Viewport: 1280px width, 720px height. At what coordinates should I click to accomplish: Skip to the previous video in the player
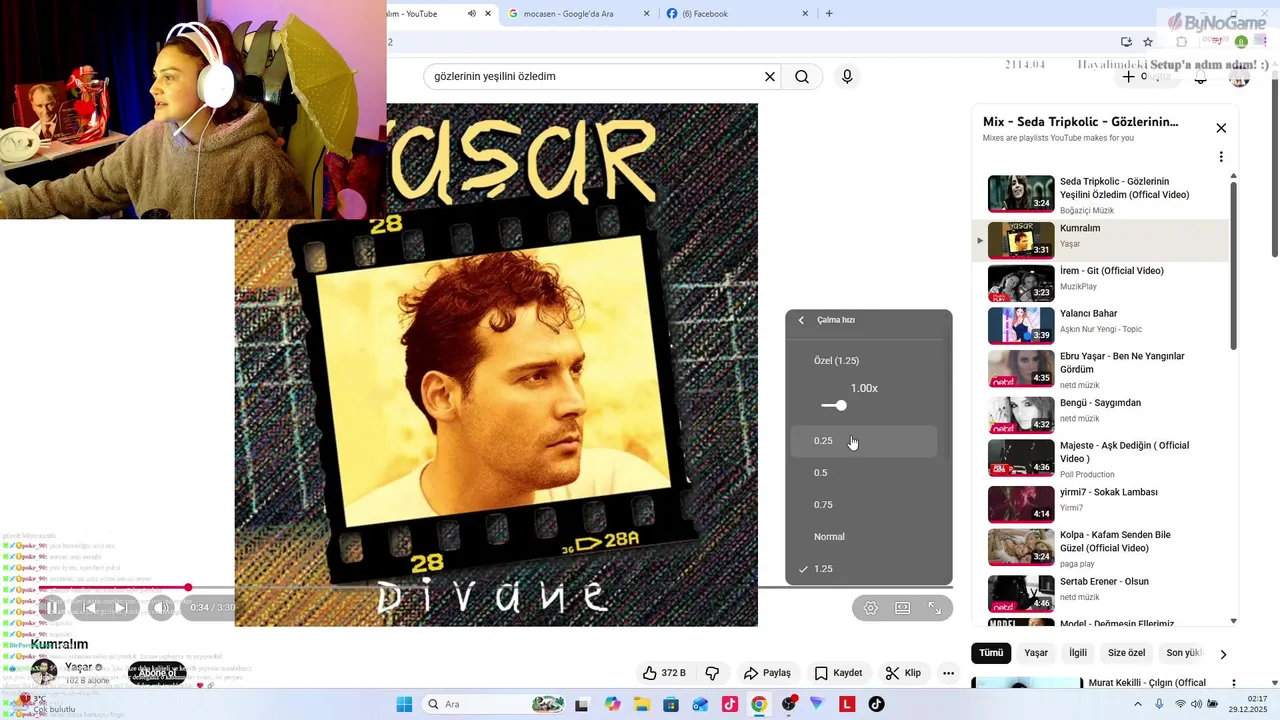pyautogui.click(x=89, y=607)
